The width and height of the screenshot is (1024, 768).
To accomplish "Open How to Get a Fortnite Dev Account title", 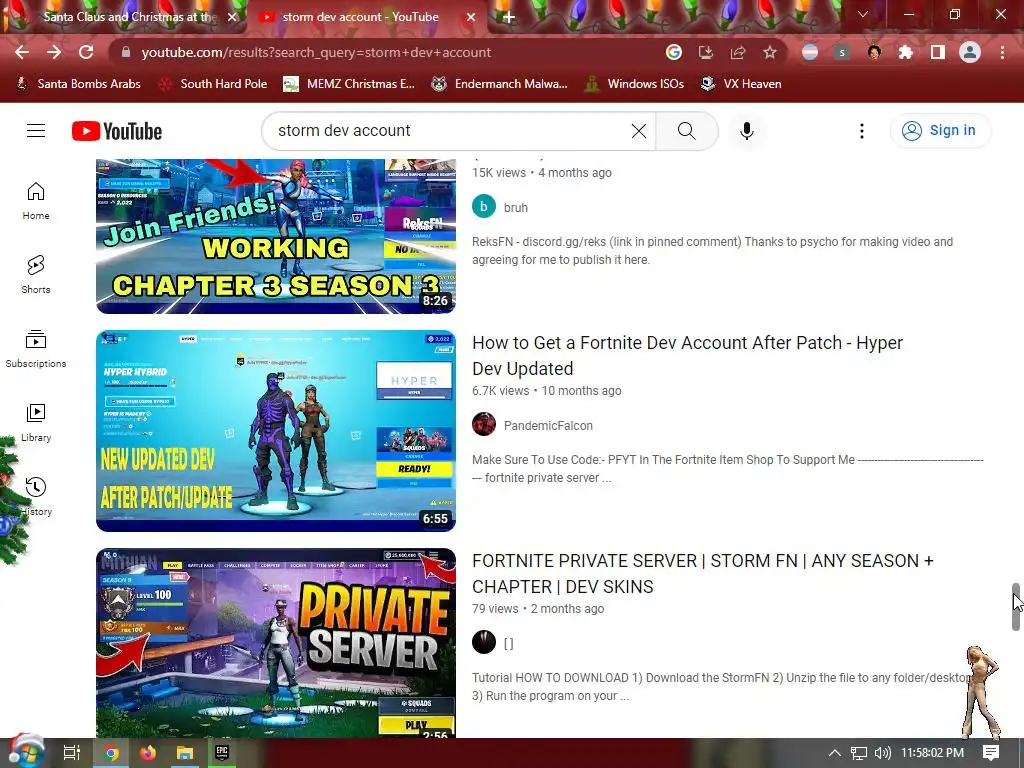I will 687,355.
